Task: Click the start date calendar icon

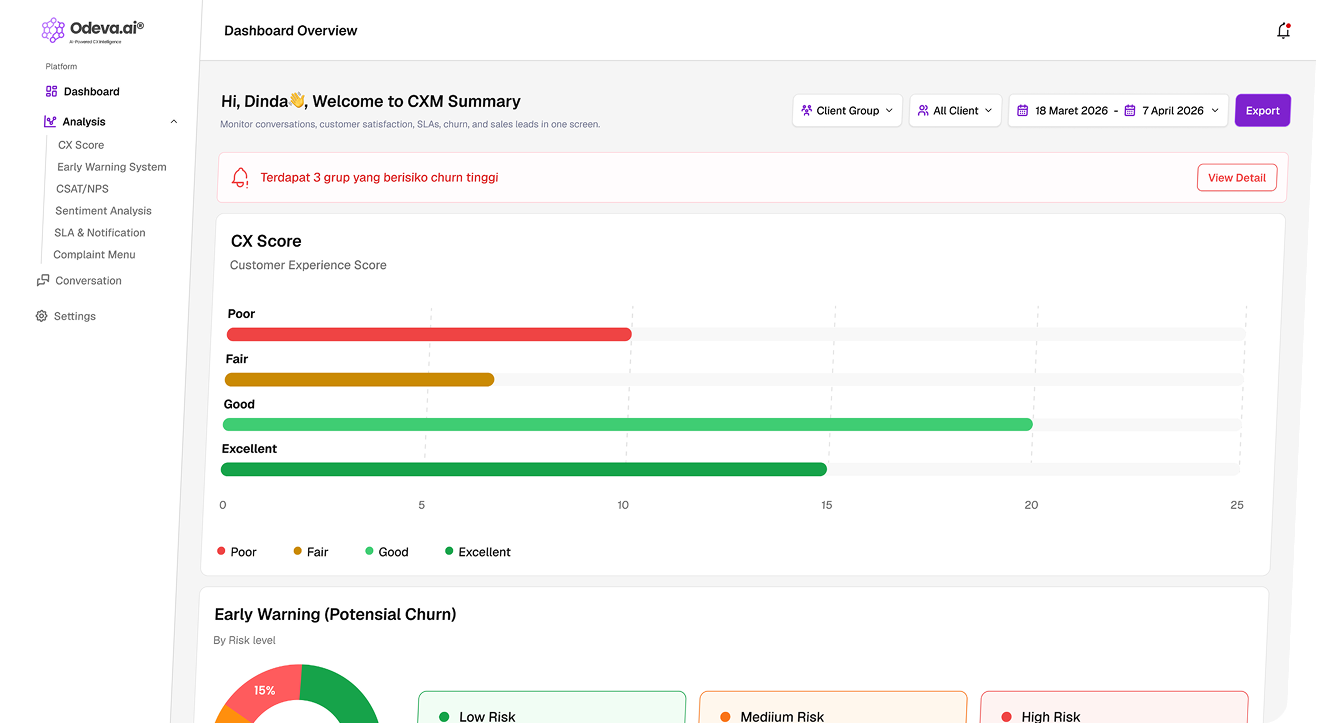Action: click(x=1023, y=111)
